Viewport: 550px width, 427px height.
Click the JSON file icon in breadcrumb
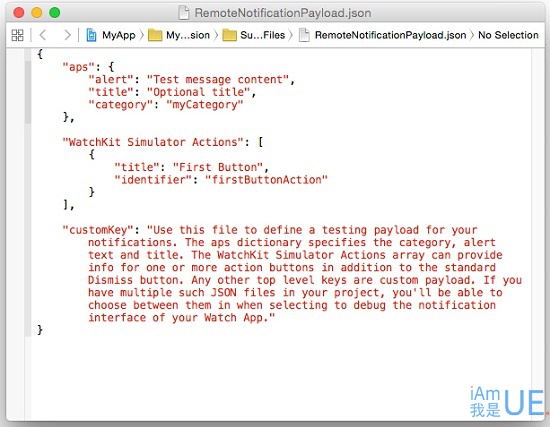coord(304,35)
